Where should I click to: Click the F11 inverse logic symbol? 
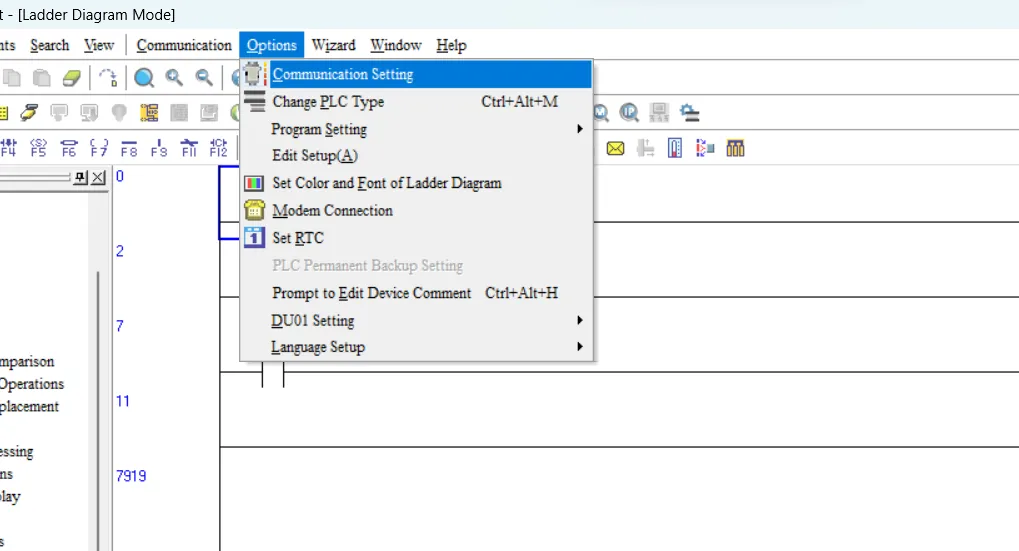click(x=188, y=148)
